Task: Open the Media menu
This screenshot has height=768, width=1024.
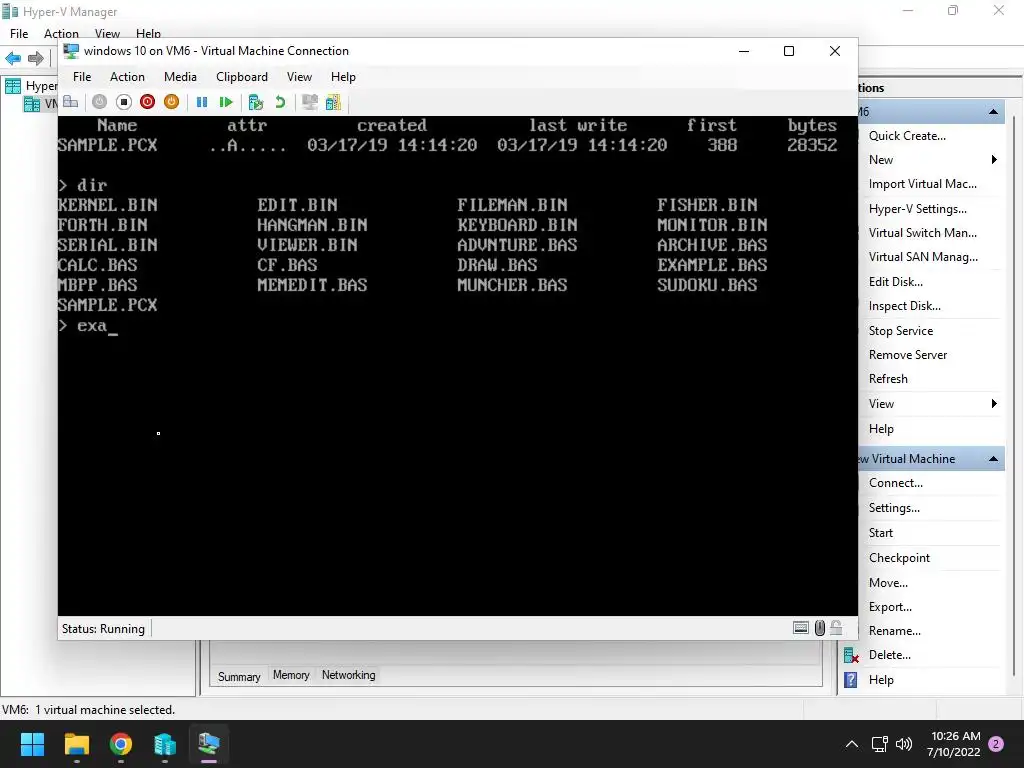Action: (180, 77)
